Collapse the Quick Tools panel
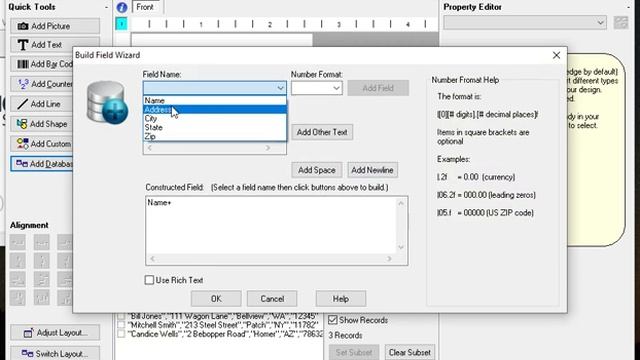Screen dimensions: 640x360 point(106,7)
